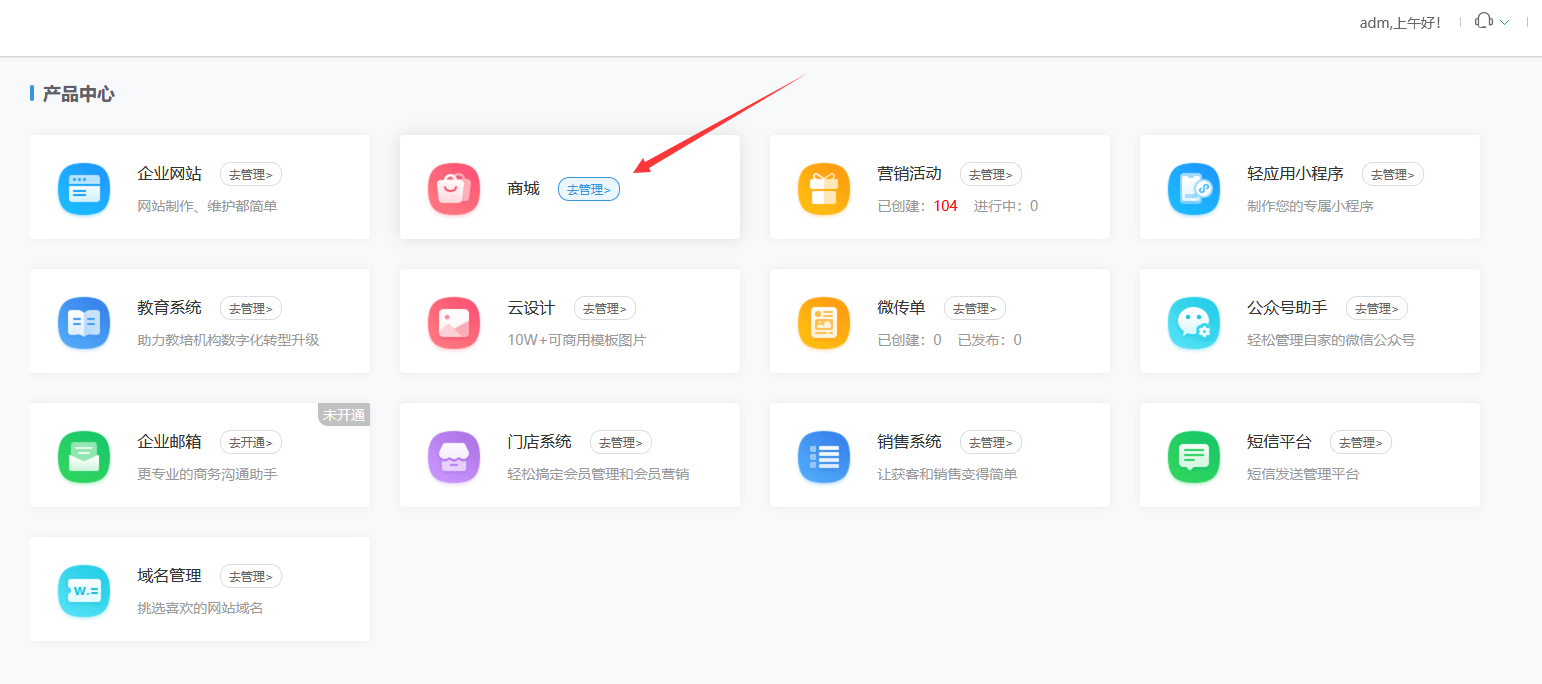Select the 销售系统 title text

tap(910, 442)
